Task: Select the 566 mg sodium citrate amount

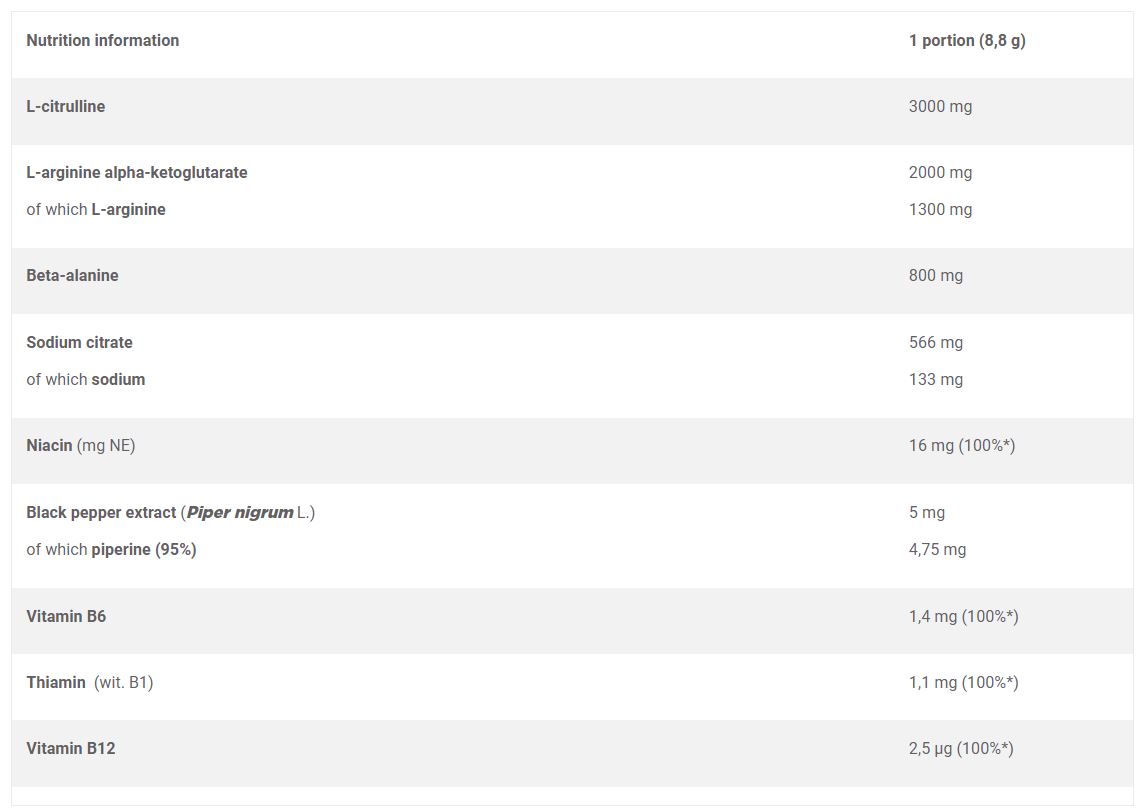Action: [x=935, y=343]
